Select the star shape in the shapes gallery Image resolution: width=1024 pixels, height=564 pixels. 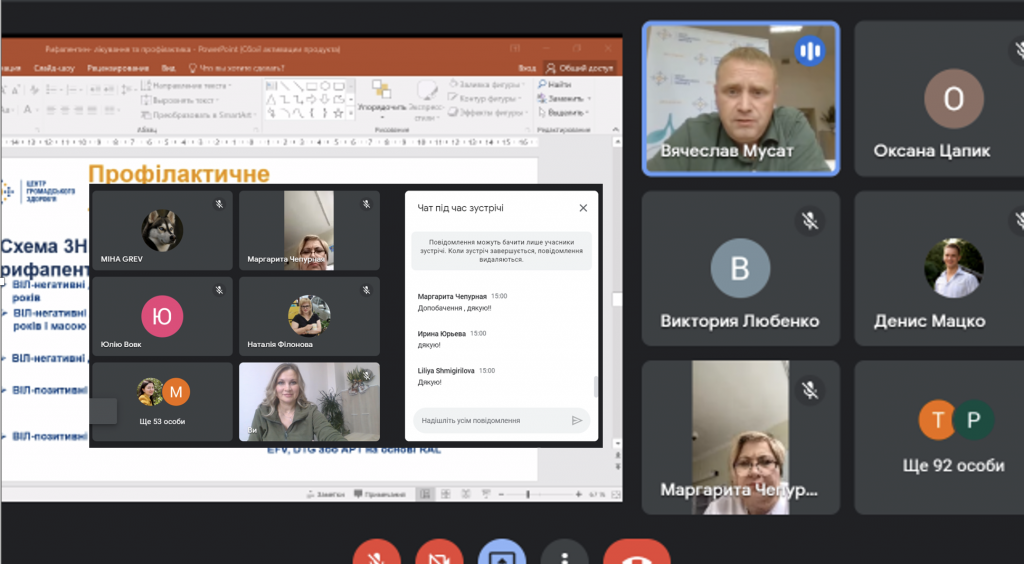click(338, 114)
